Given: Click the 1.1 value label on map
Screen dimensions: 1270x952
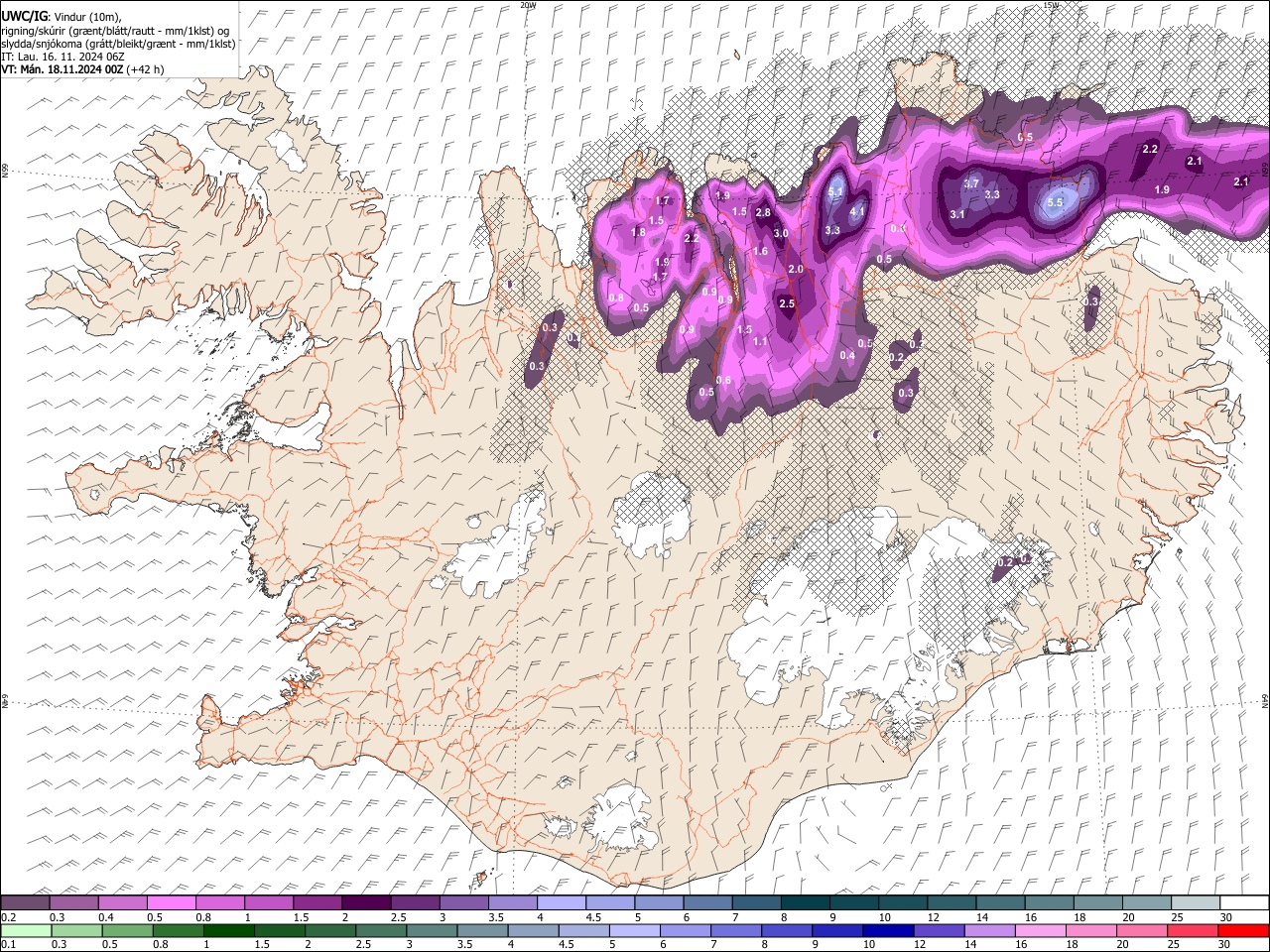Looking at the screenshot, I should point(761,341).
